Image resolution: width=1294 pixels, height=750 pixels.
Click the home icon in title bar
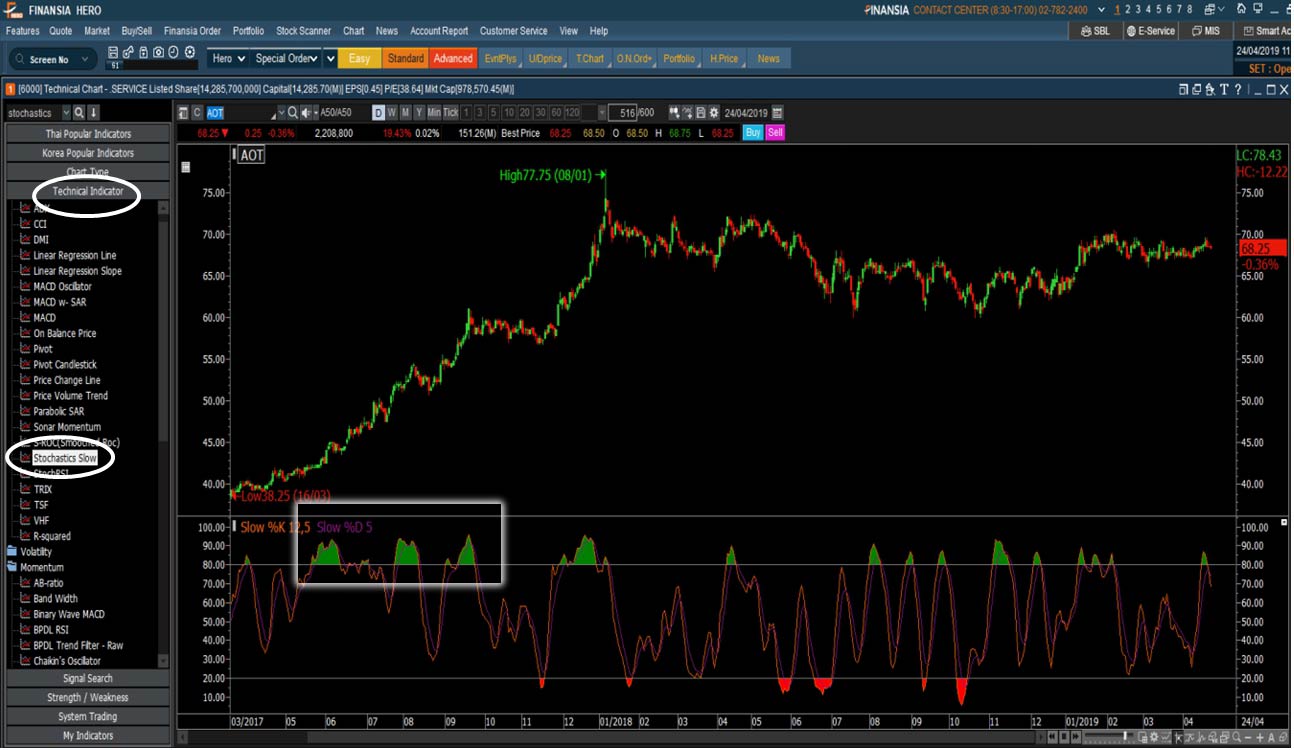tap(1241, 9)
